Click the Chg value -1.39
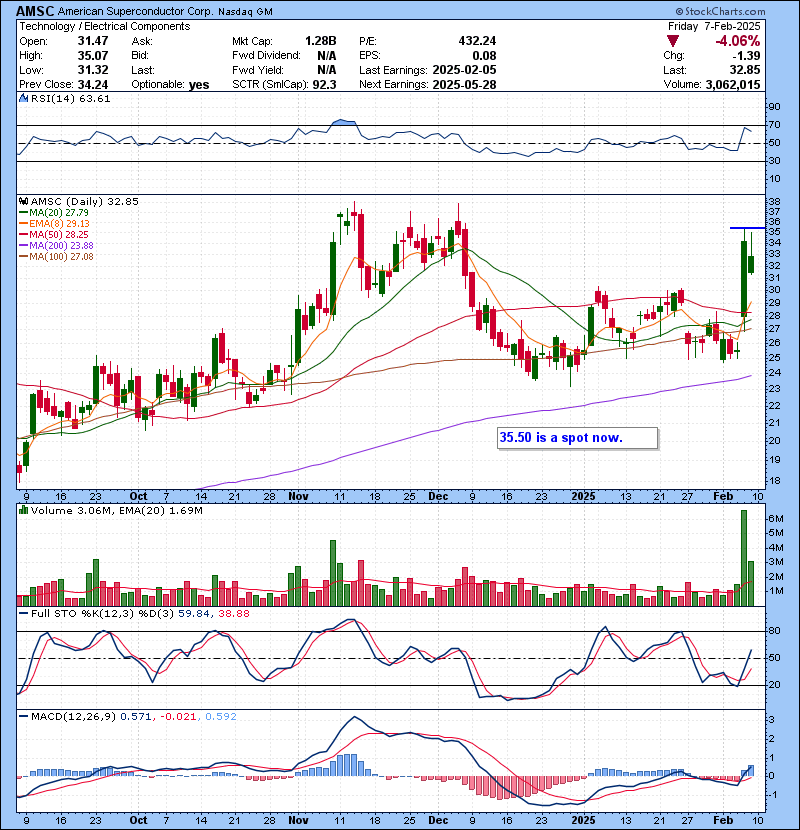The image size is (800, 830). coord(747,56)
